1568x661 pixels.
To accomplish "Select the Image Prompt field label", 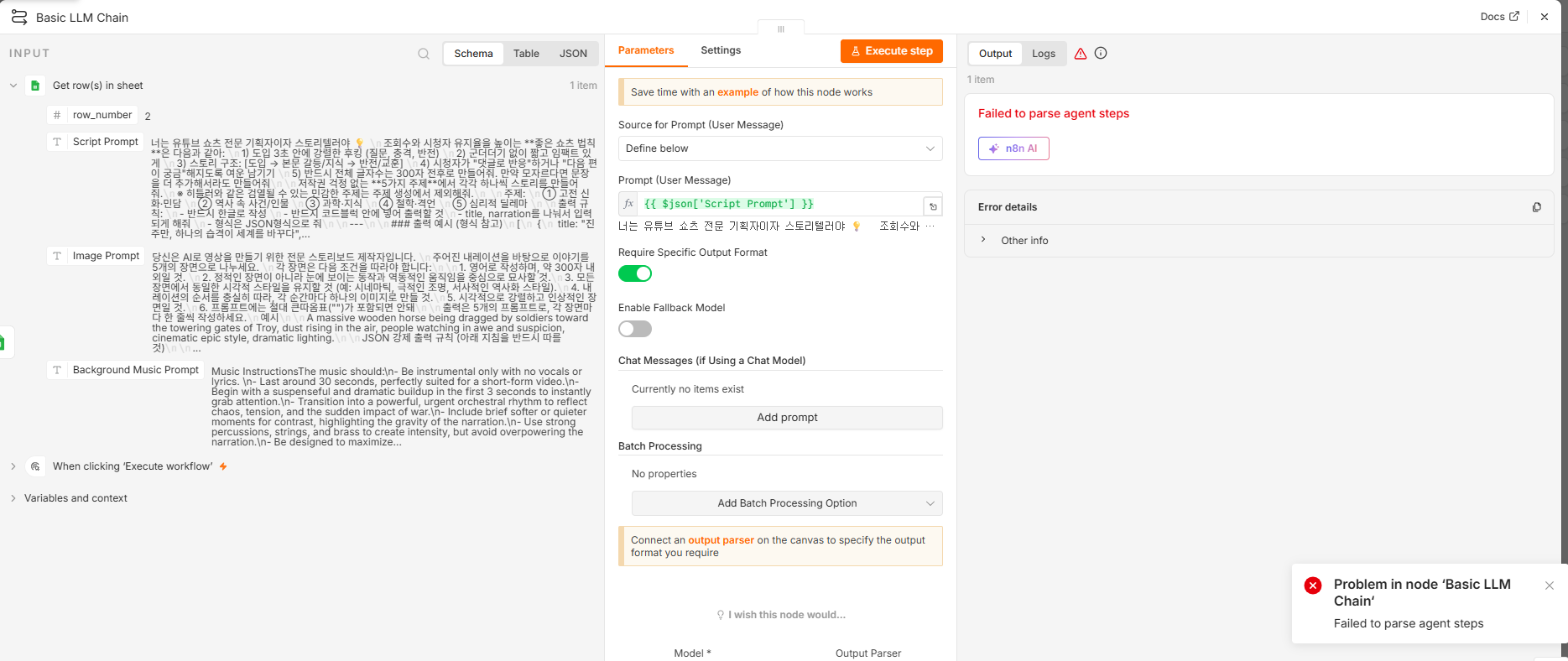I will tap(106, 256).
